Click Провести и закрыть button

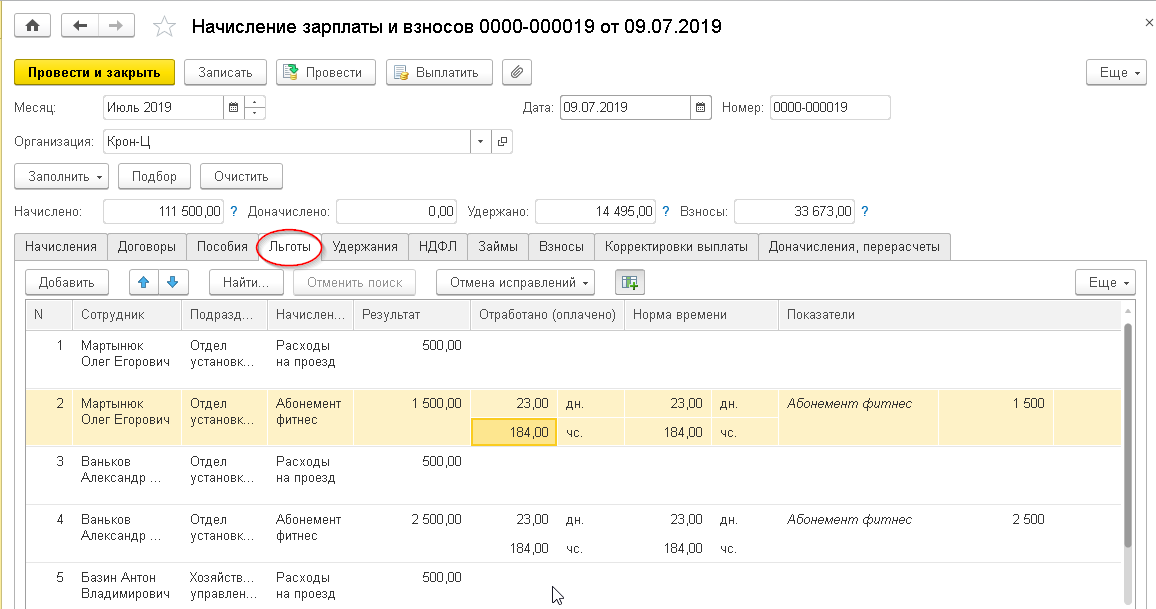click(94, 72)
